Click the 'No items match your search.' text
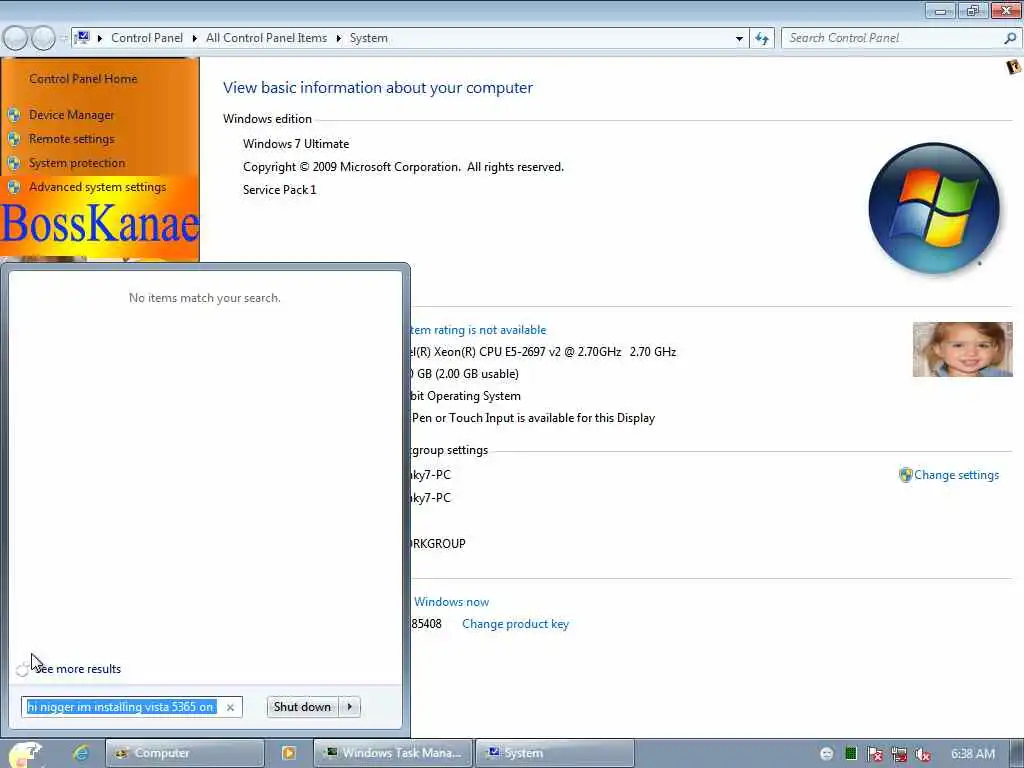The height and width of the screenshot is (768, 1024). (x=204, y=298)
